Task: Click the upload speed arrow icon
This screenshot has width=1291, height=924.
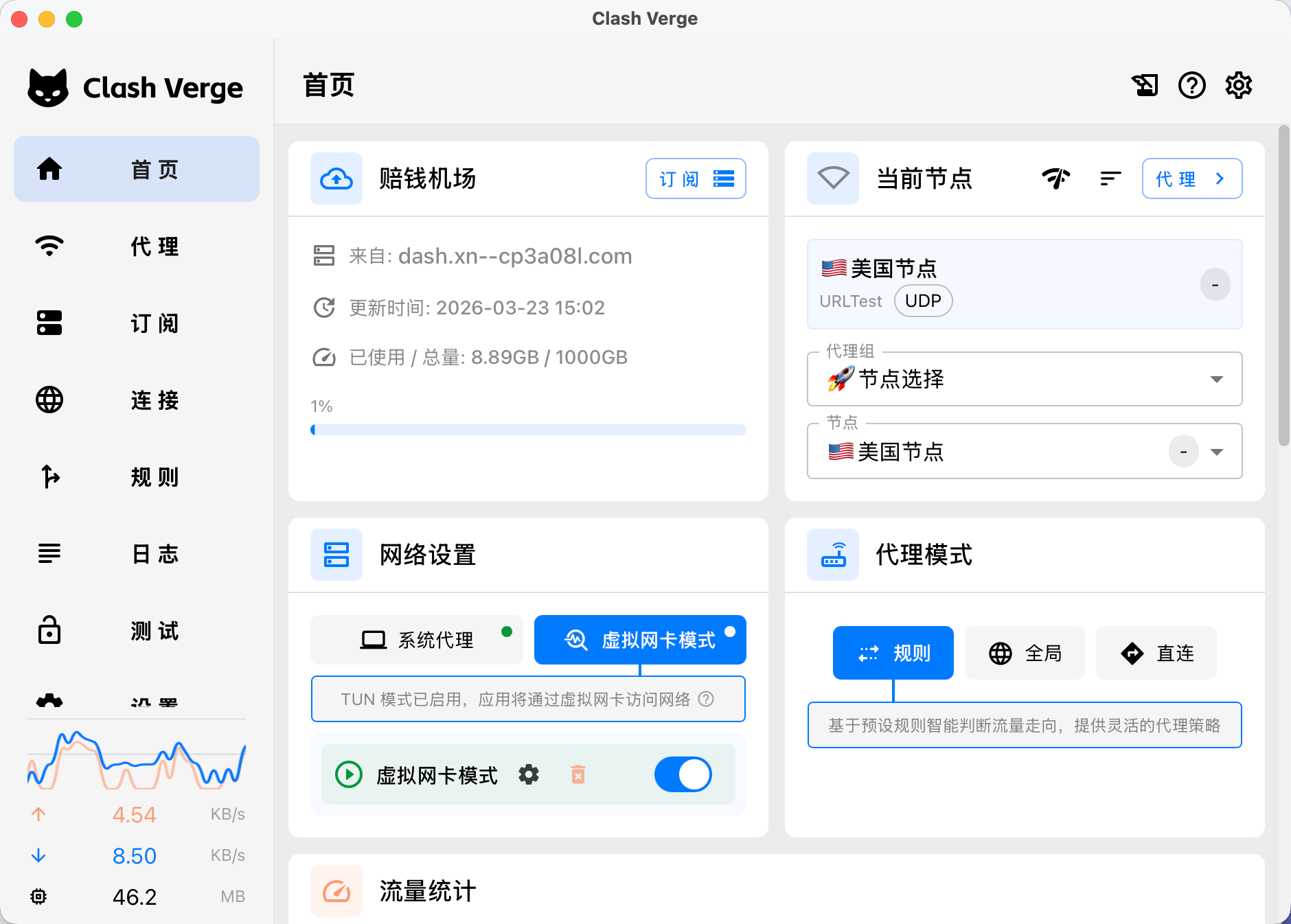Action: [38, 814]
